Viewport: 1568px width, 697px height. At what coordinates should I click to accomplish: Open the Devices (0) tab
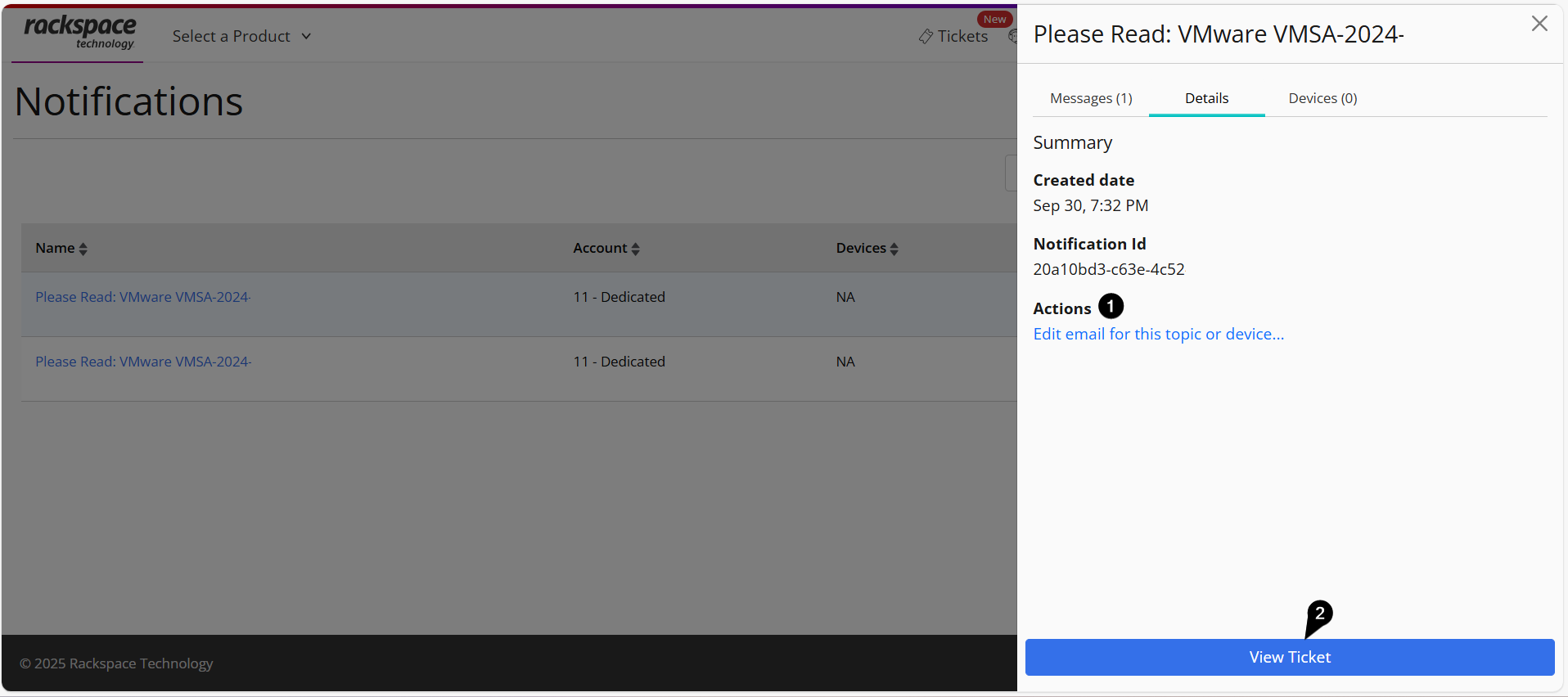point(1322,98)
